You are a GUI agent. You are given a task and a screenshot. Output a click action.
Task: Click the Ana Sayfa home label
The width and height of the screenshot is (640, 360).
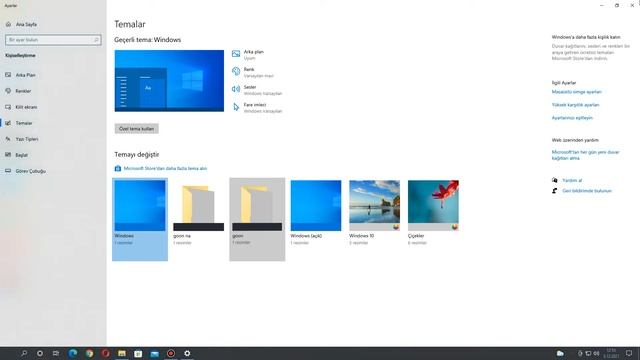point(26,24)
